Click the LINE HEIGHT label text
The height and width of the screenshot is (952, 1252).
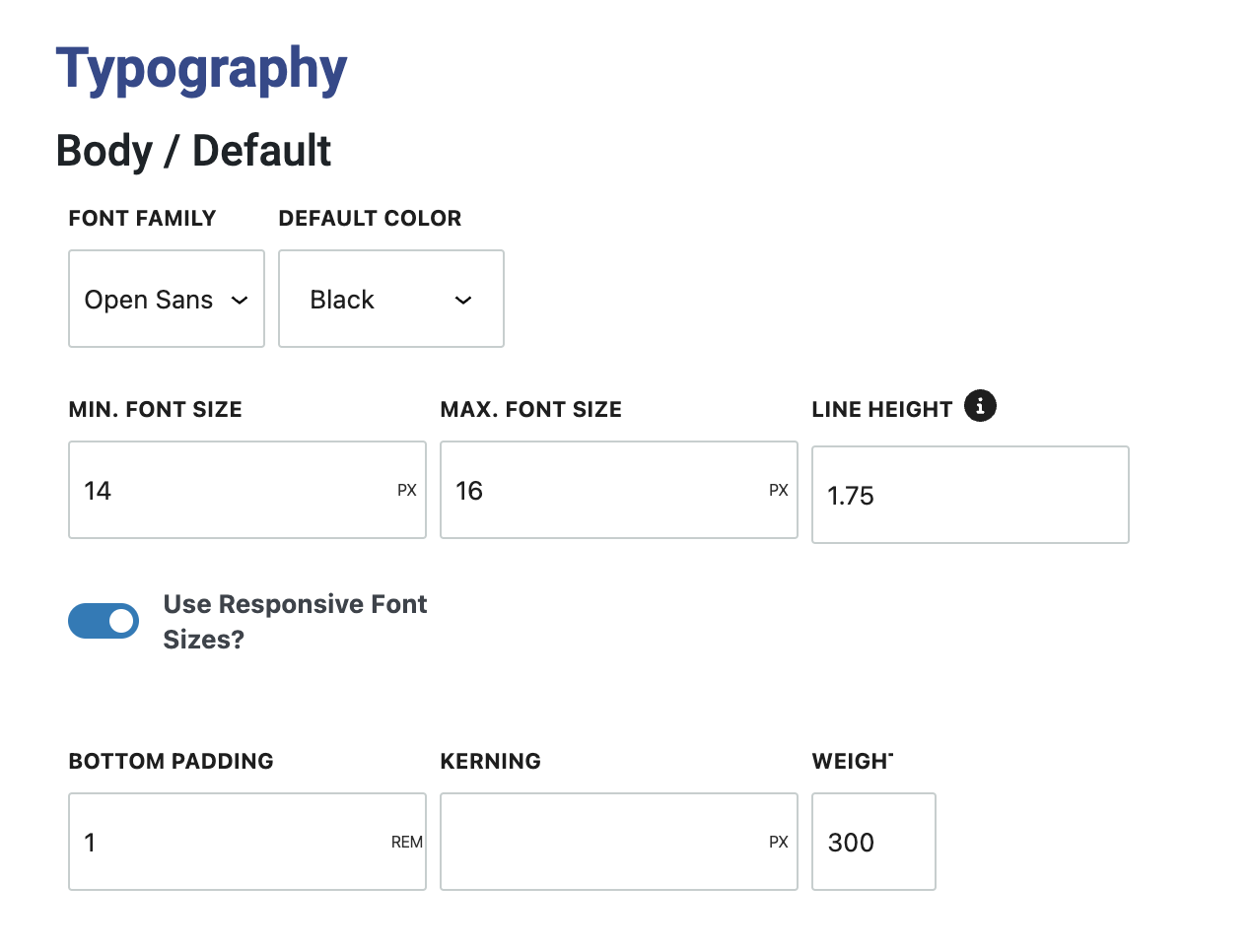882,409
